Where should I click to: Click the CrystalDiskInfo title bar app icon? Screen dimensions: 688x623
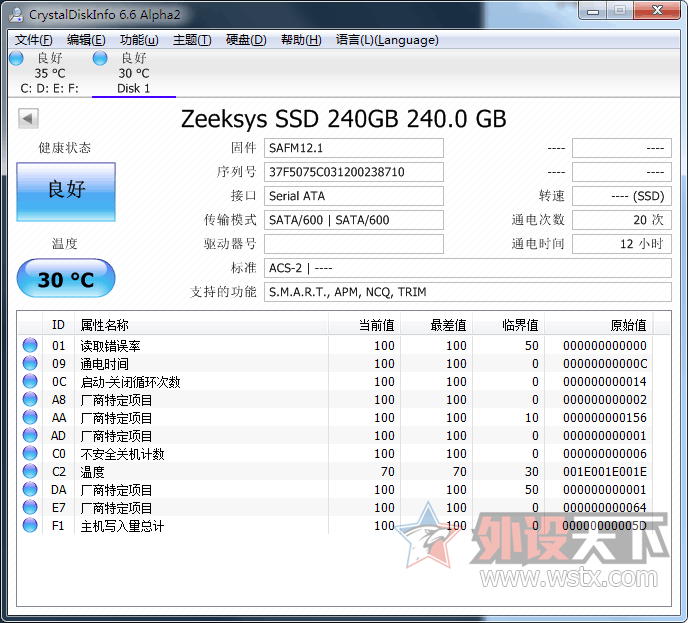coord(16,14)
